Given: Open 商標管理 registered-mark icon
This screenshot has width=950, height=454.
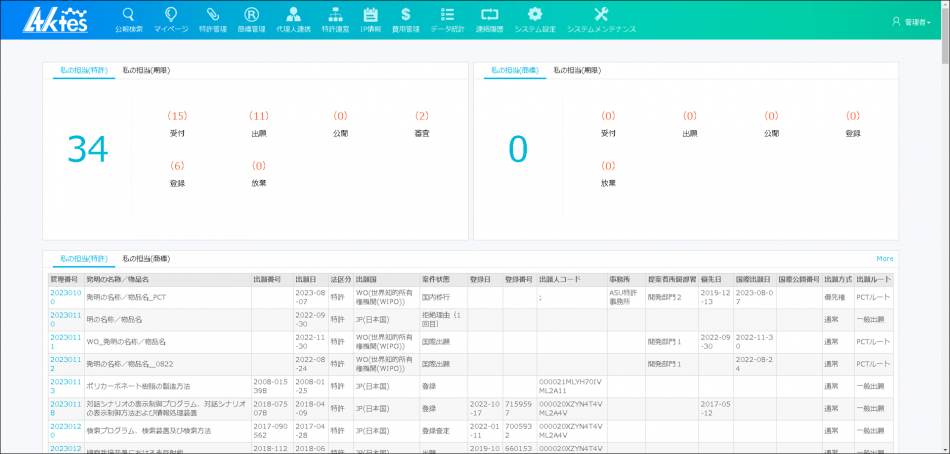Looking at the screenshot, I should [x=252, y=15].
